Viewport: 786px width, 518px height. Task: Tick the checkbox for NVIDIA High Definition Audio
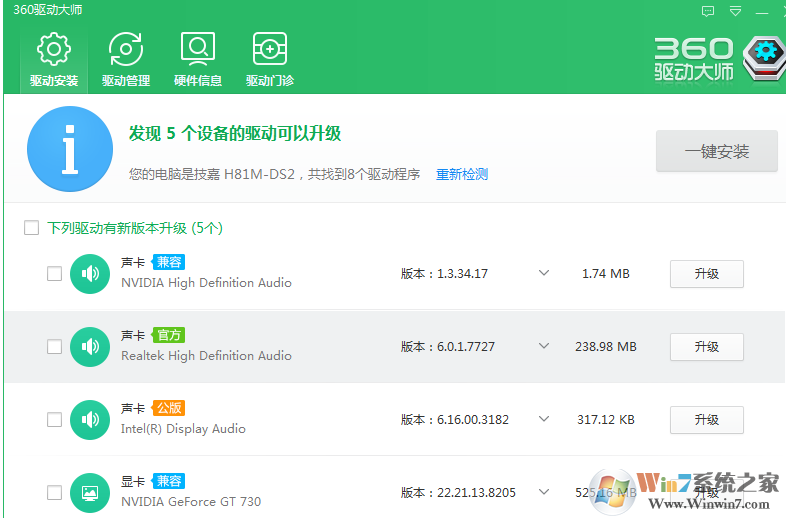pyautogui.click(x=55, y=273)
